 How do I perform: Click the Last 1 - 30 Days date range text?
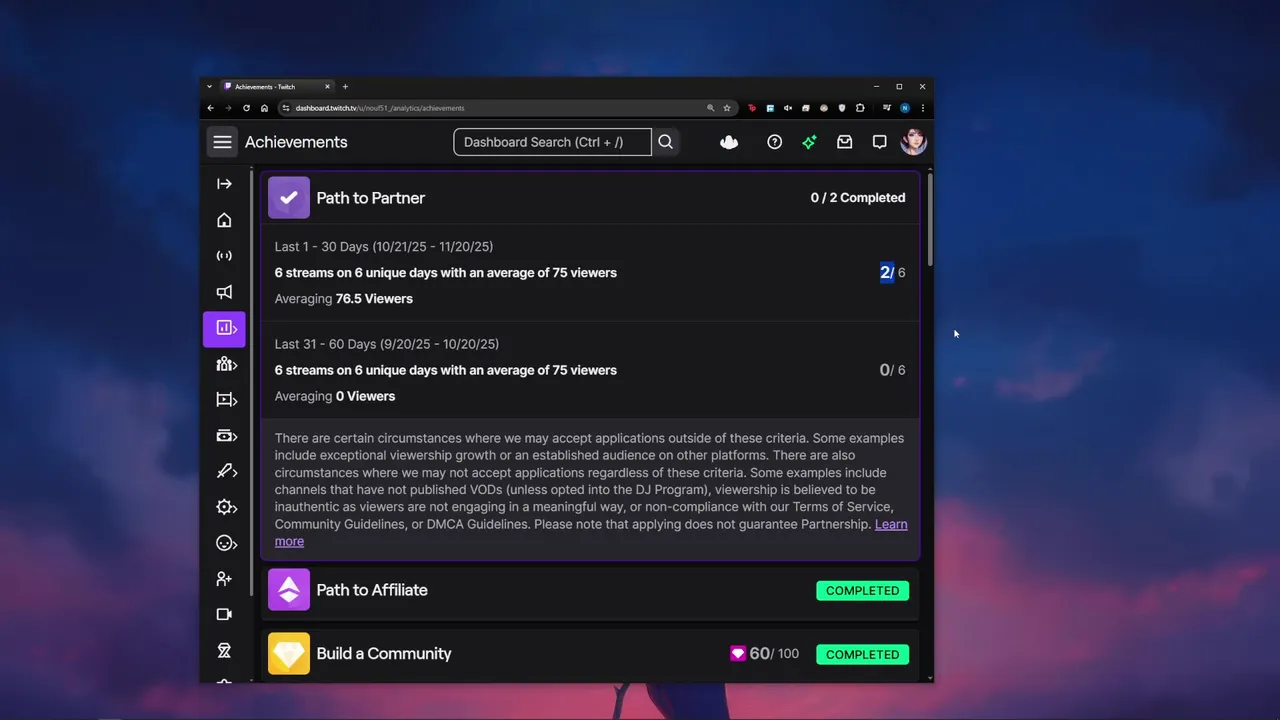click(384, 247)
